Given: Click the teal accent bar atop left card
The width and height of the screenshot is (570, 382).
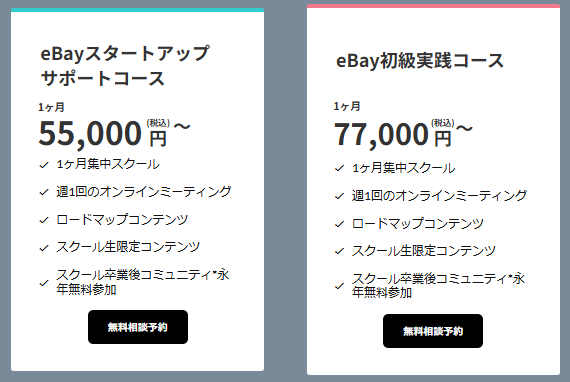Looking at the screenshot, I should pos(137,10).
